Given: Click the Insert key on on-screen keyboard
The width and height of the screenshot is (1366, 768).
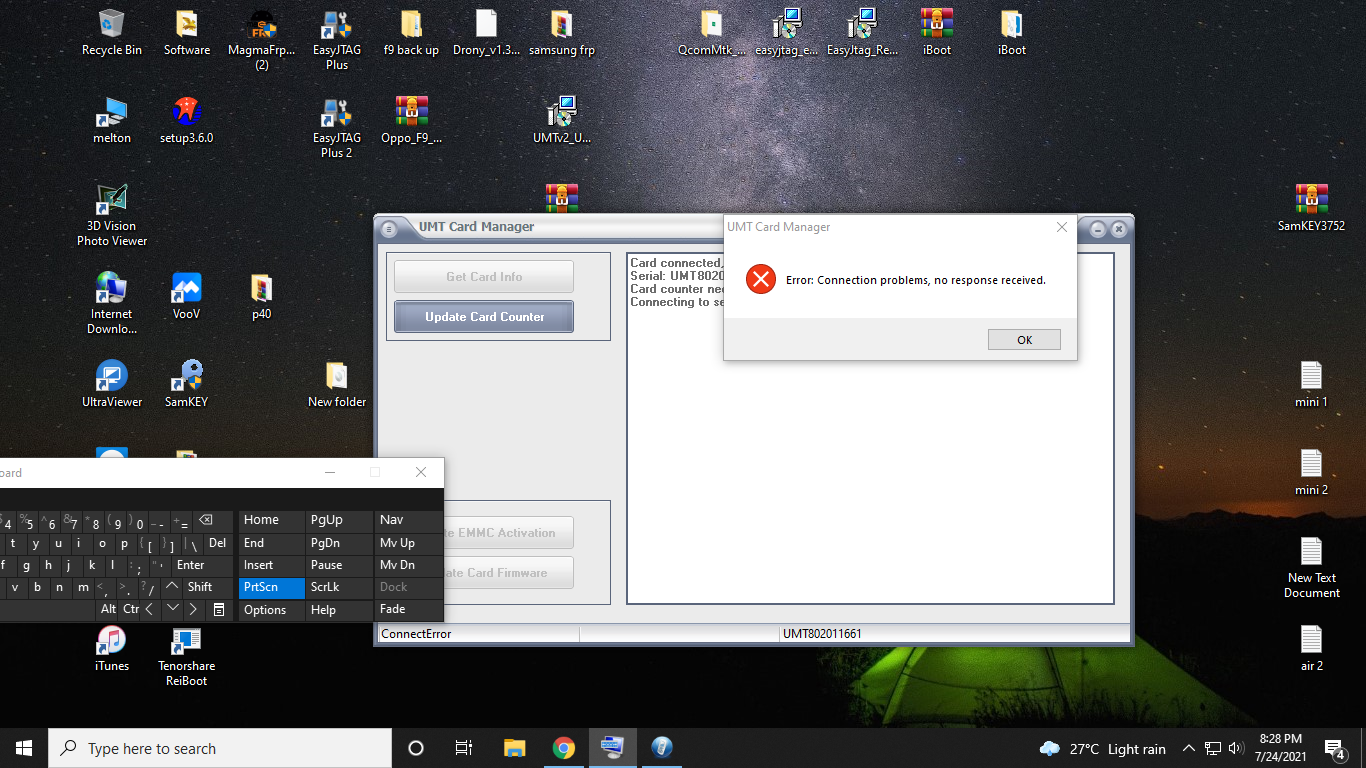Looking at the screenshot, I should (x=272, y=565).
